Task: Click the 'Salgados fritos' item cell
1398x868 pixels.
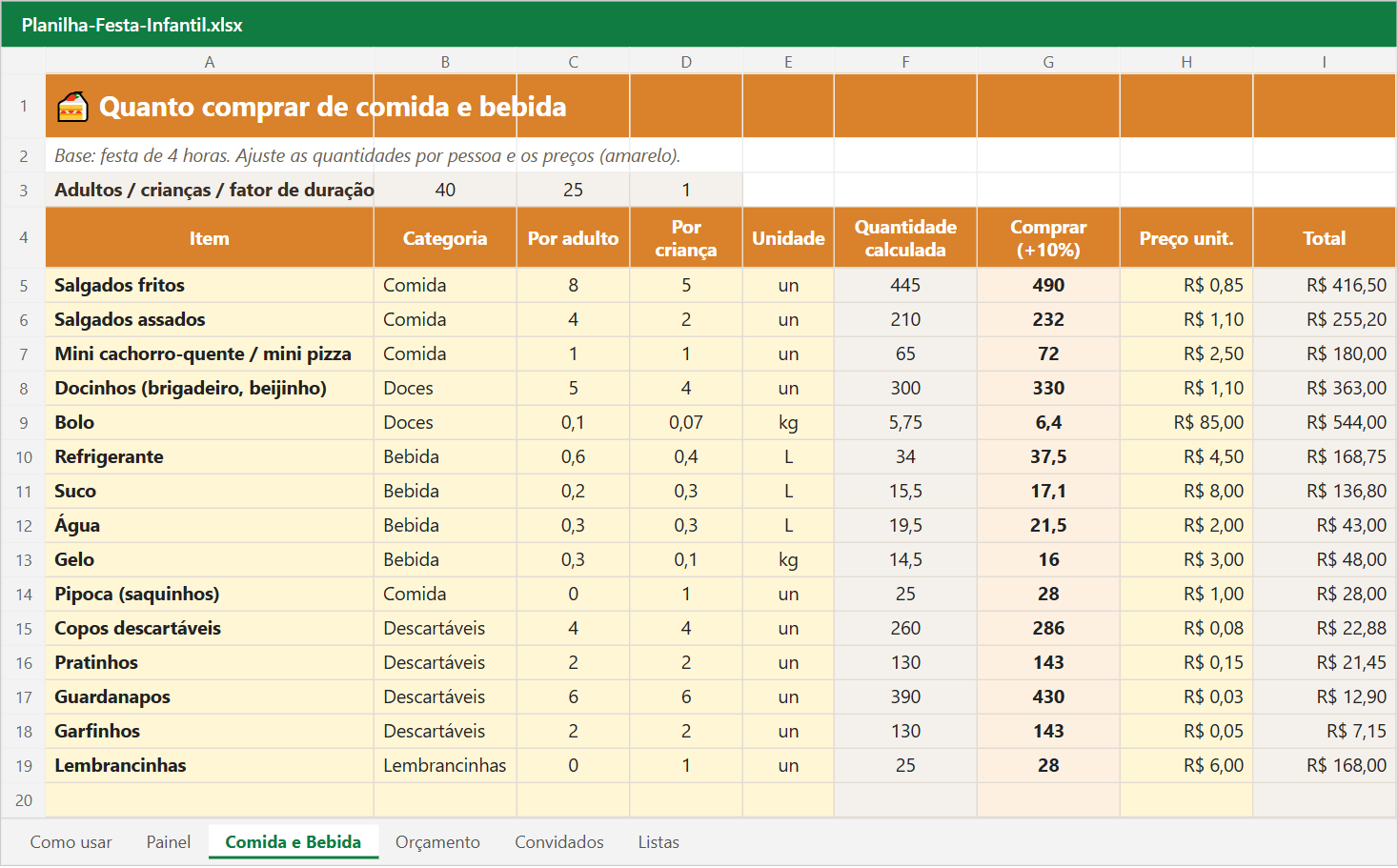Action: click(210, 286)
